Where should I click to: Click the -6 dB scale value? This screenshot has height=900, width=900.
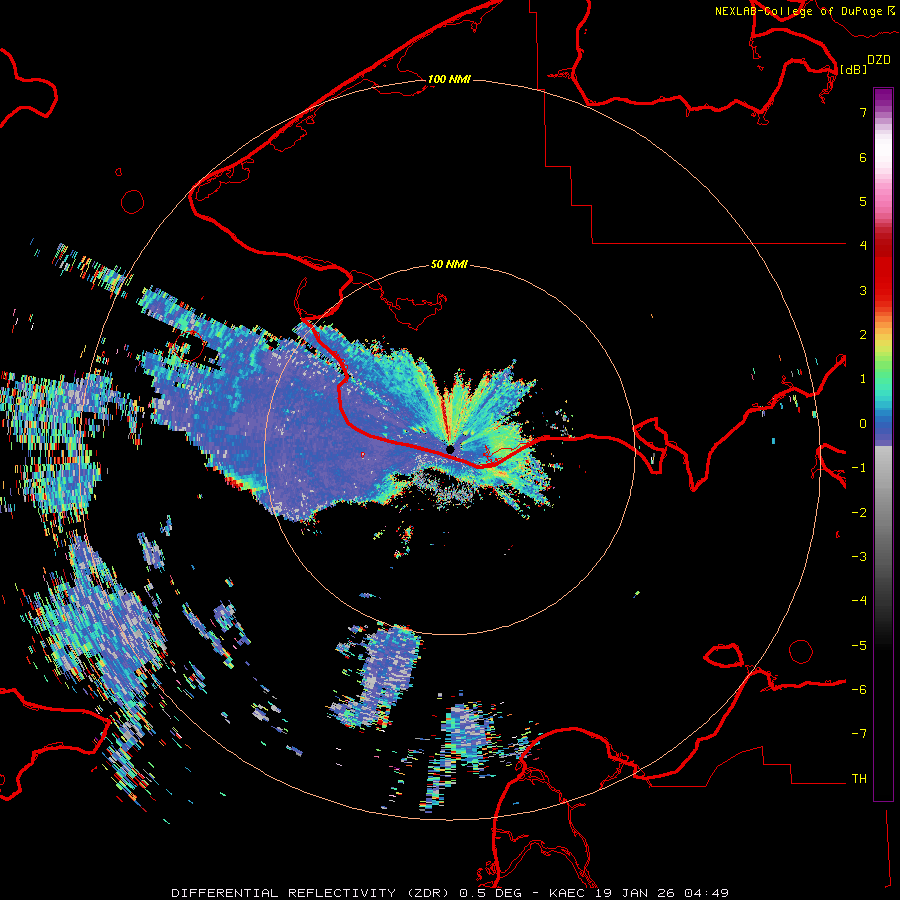coord(859,690)
